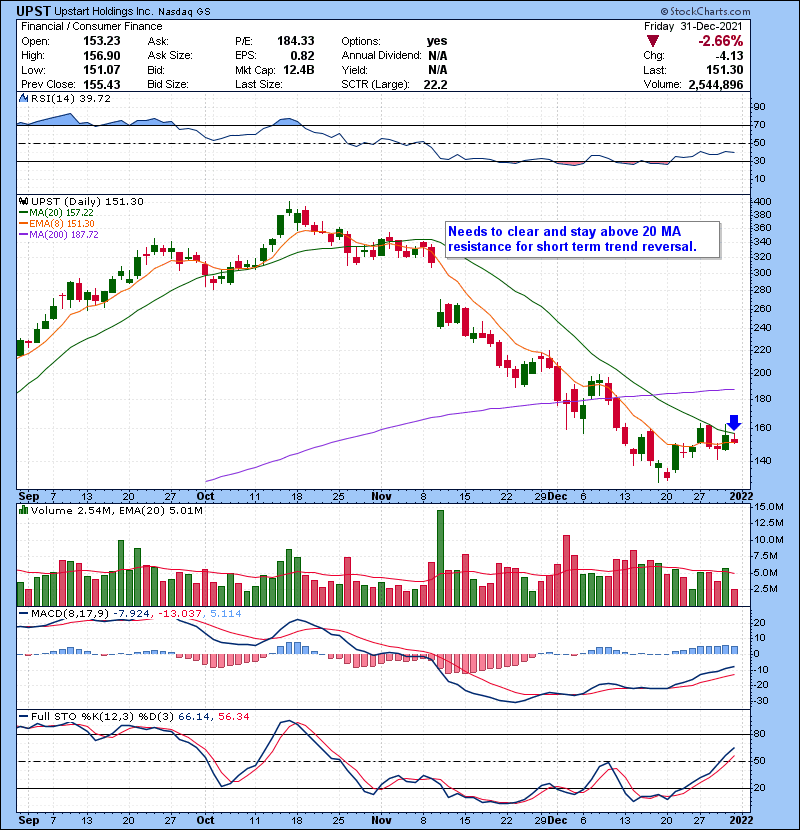
Task: Click the N/A beside Yield
Action: pos(437,70)
